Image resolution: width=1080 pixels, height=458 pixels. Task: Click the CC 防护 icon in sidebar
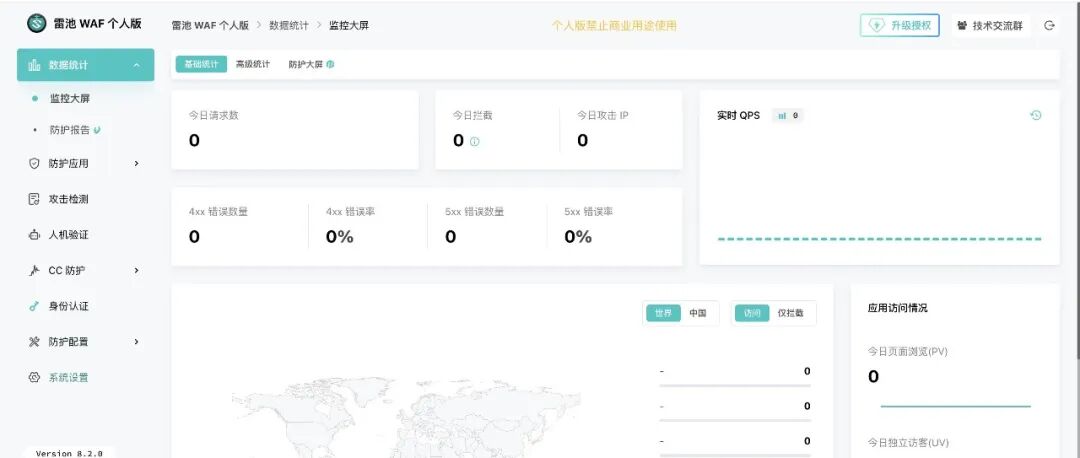click(x=34, y=271)
